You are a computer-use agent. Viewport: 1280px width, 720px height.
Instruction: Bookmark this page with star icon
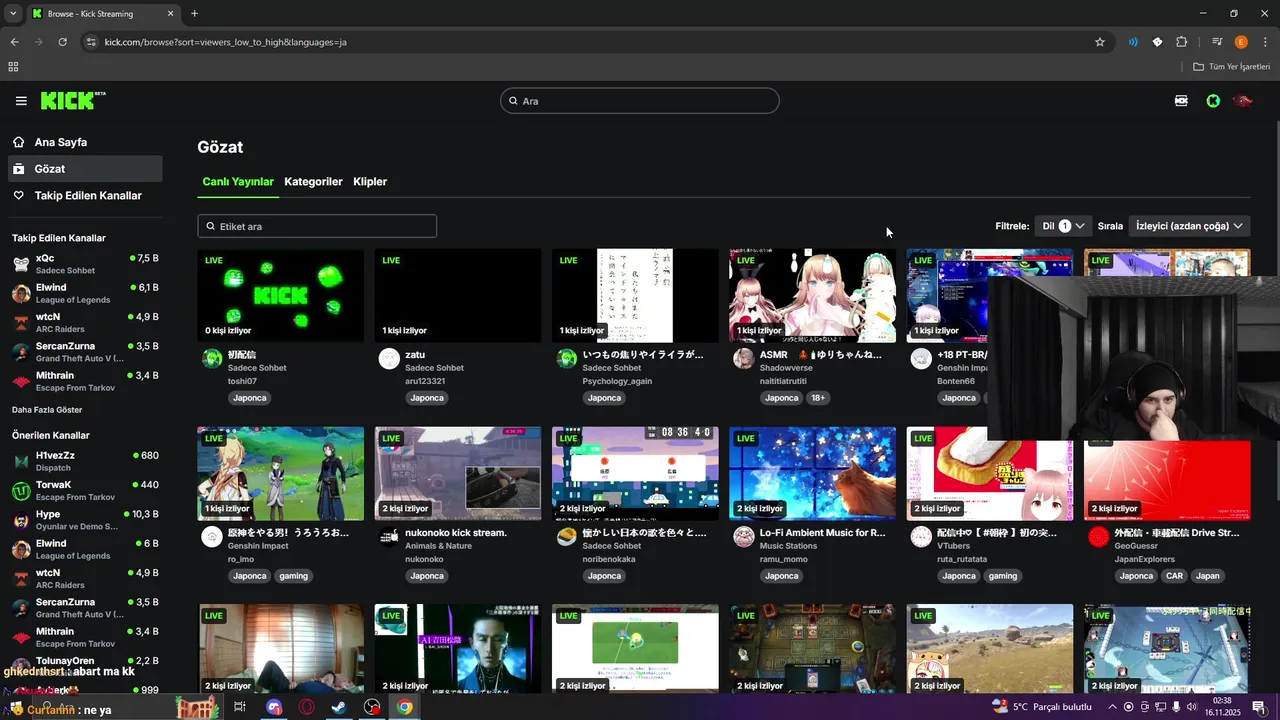[1100, 42]
